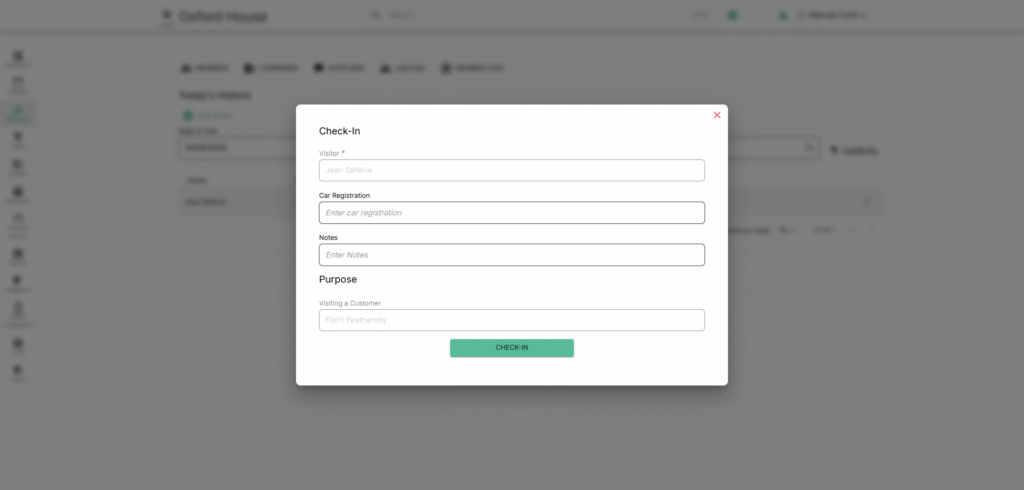Click the search magnifier in the top bar
Screen dimensions: 1024x490
coord(376,16)
